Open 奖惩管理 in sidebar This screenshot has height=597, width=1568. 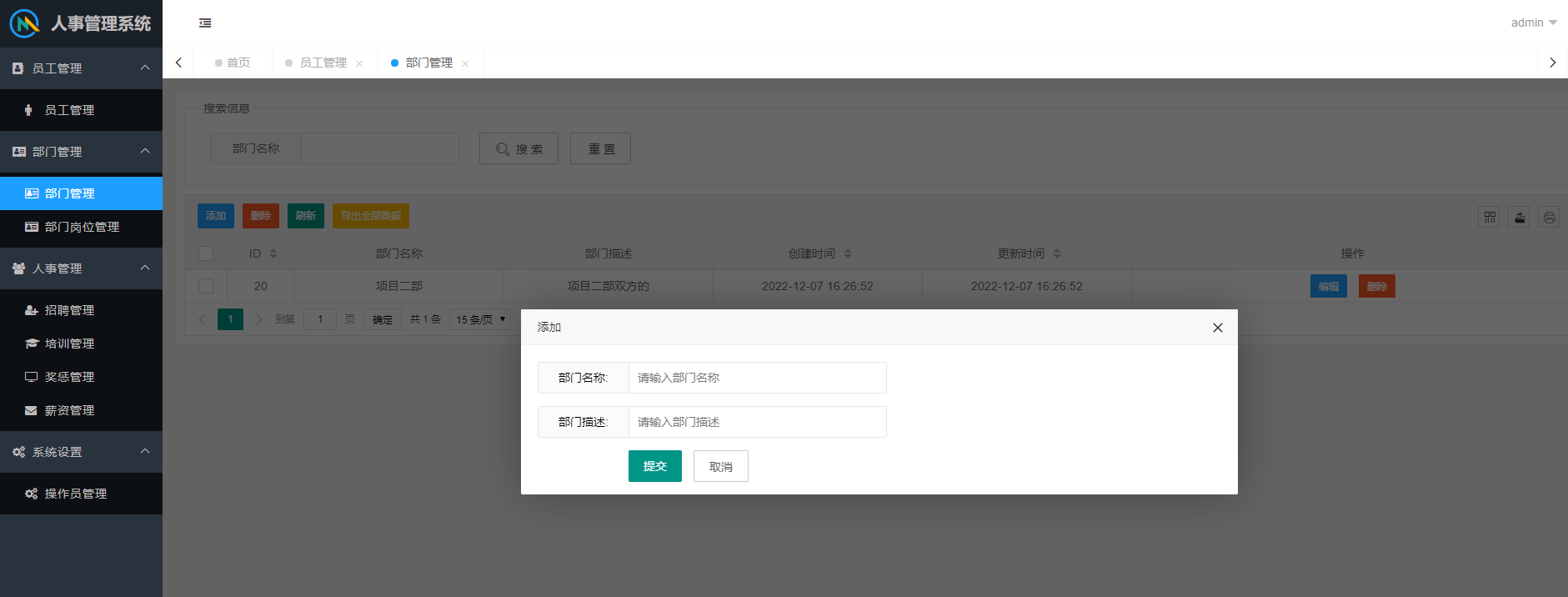81,377
